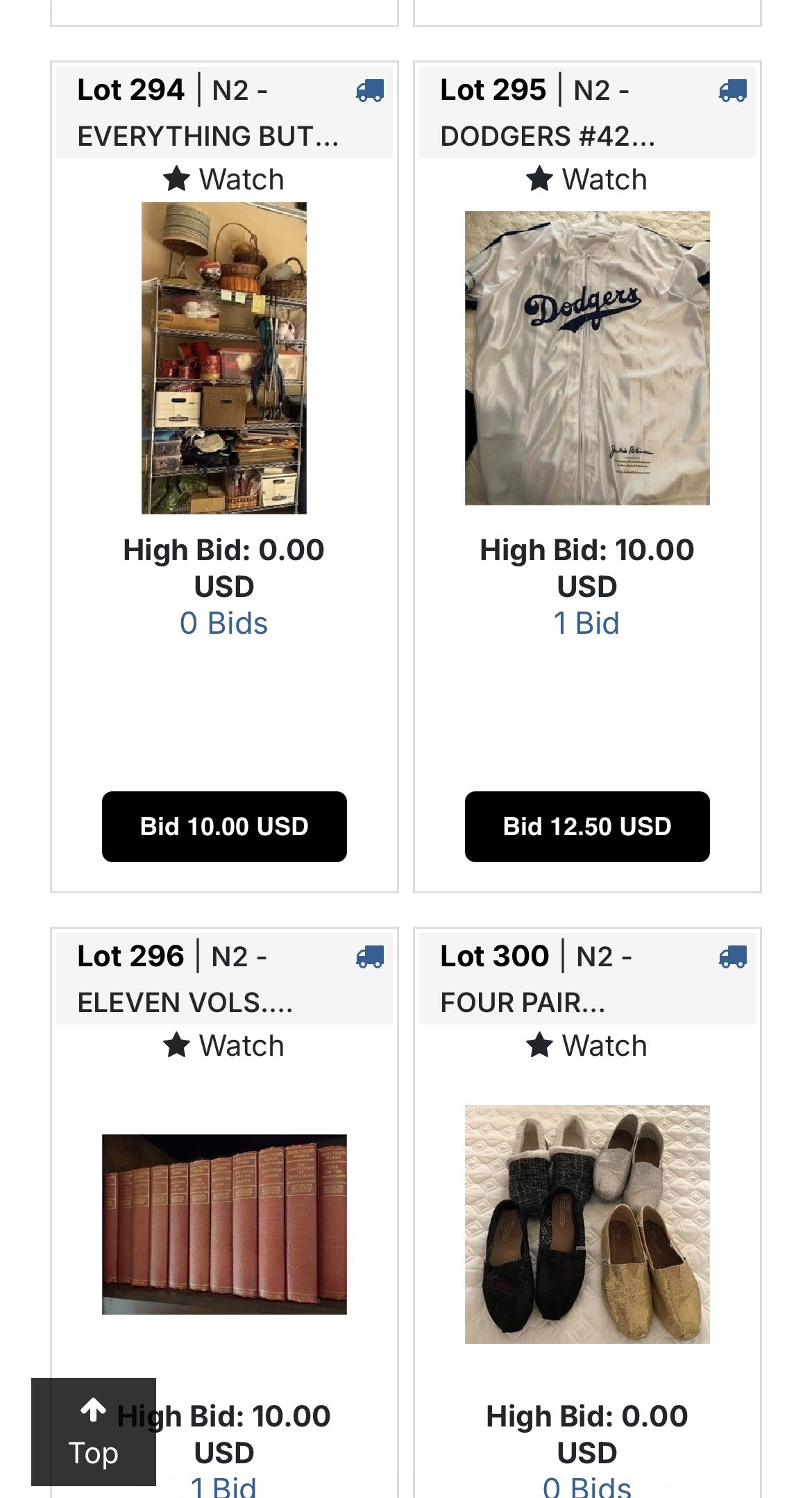Click the shipping truck icon on Lot 295
This screenshot has width=812, height=1498.
pyautogui.click(x=733, y=91)
